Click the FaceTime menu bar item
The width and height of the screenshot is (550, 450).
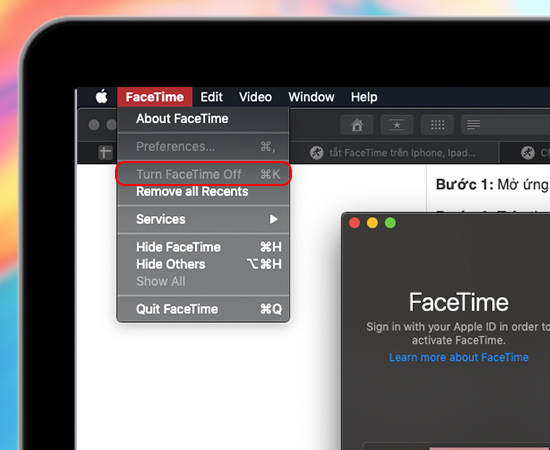tap(155, 97)
